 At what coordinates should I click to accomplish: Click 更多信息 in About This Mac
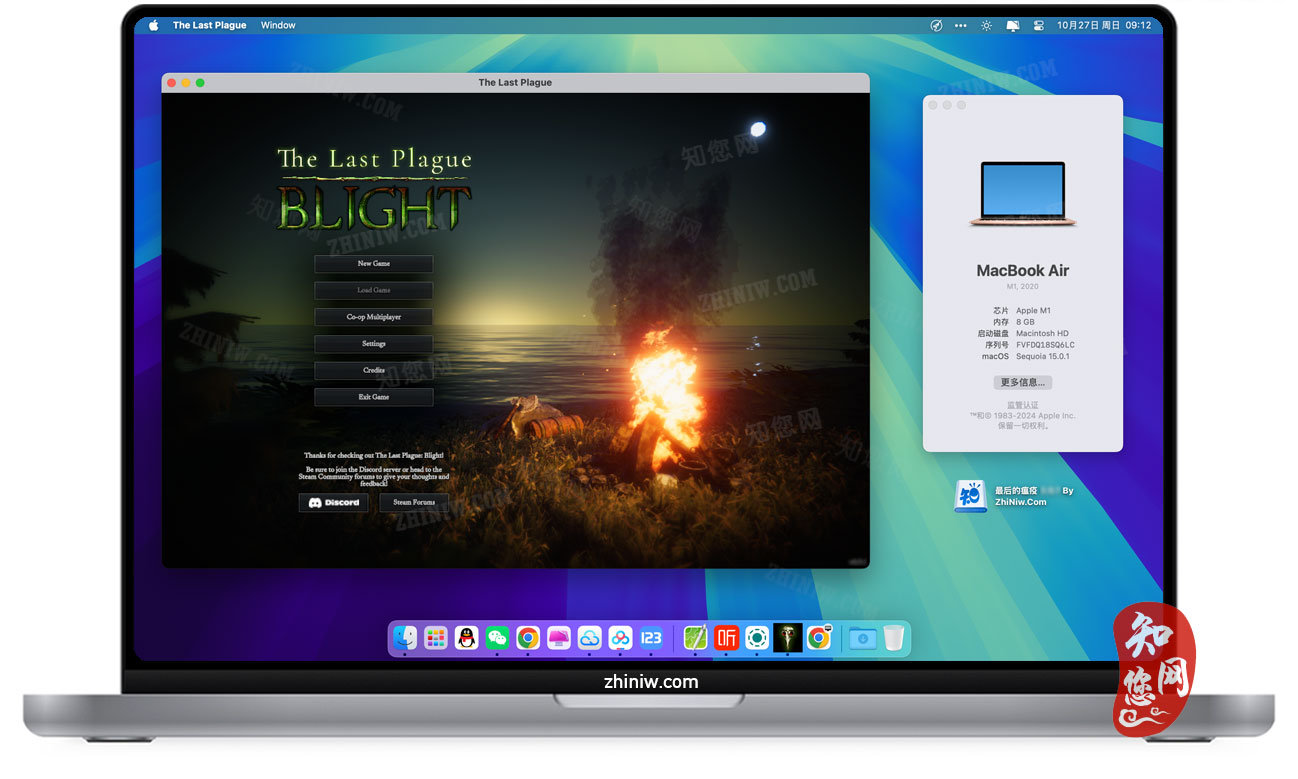[x=1023, y=382]
